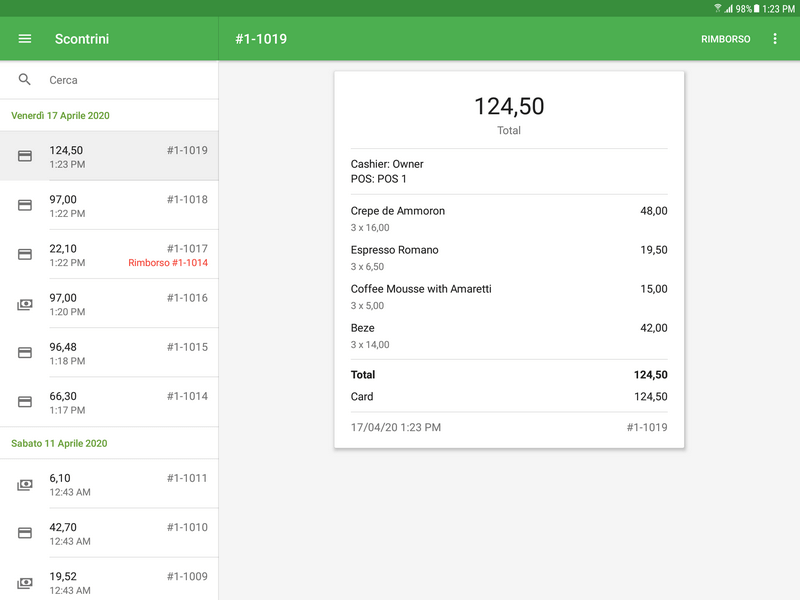Click card icon of receipt #1-1018
The width and height of the screenshot is (800, 600).
point(25,205)
